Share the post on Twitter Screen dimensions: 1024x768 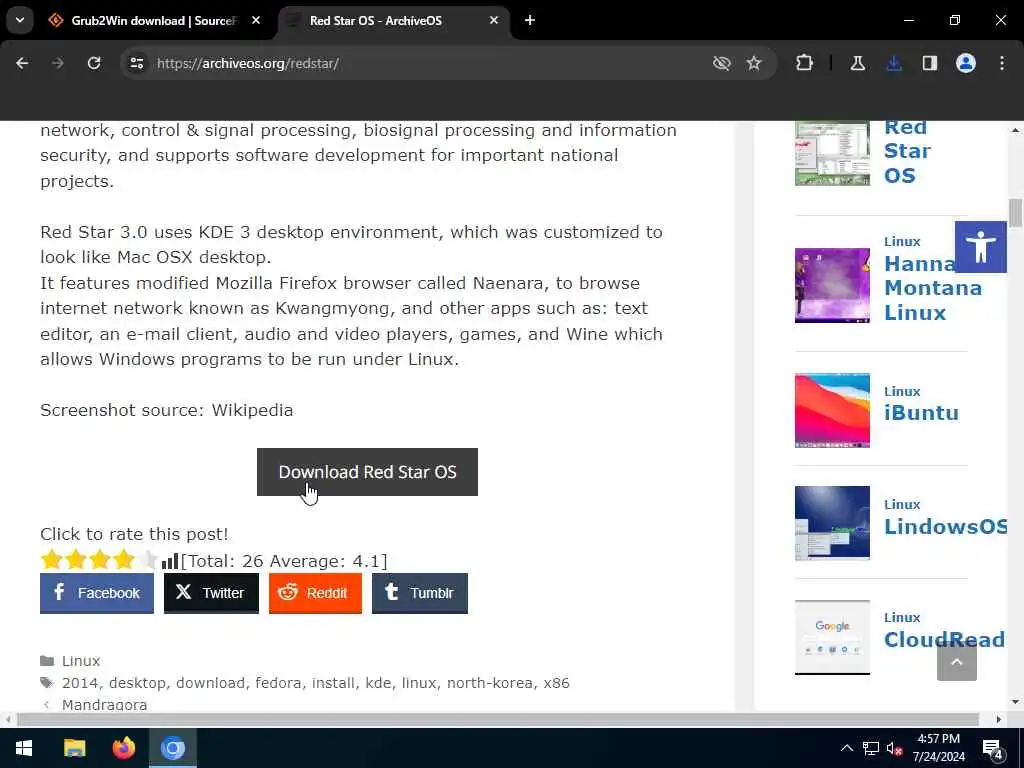pyautogui.click(x=211, y=593)
